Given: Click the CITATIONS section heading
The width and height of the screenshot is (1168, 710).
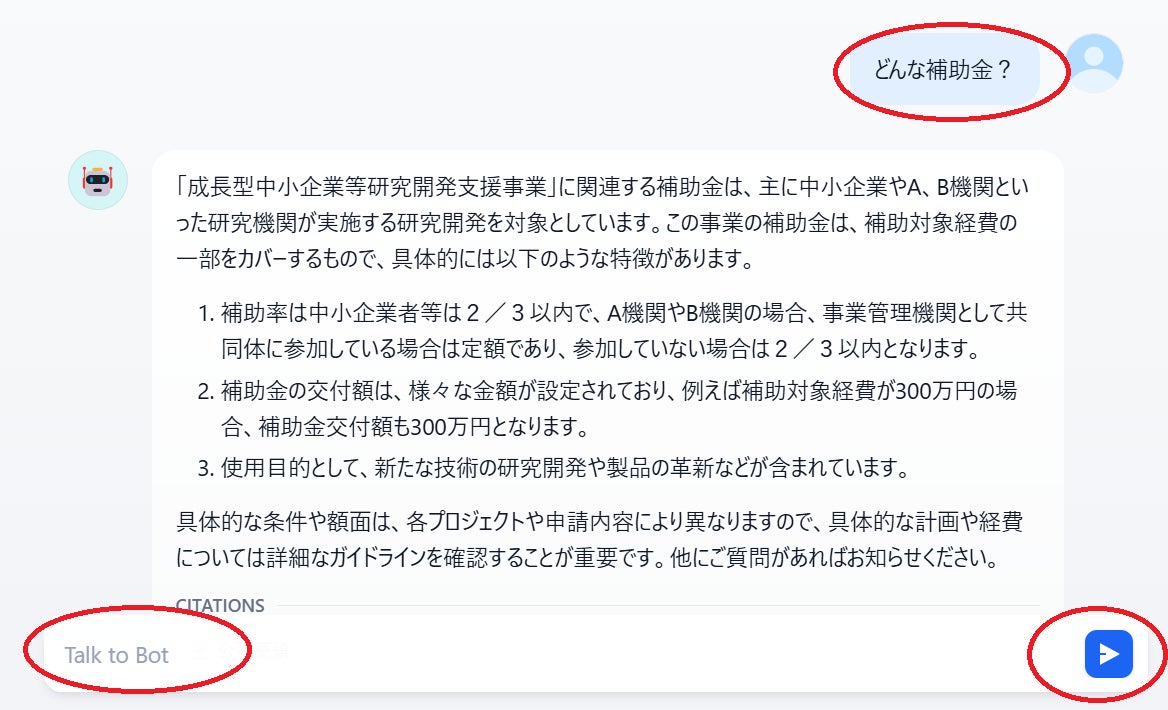Looking at the screenshot, I should click(x=220, y=606).
